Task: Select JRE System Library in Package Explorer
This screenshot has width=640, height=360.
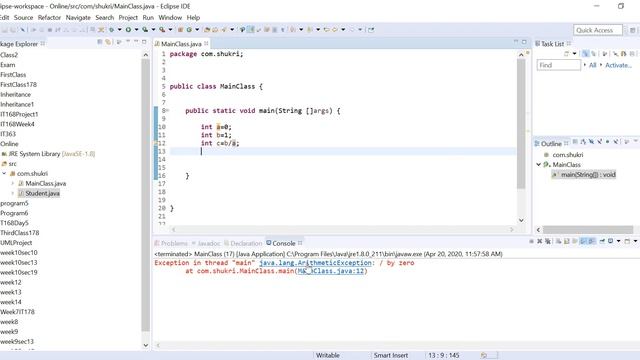Action: 48,154
